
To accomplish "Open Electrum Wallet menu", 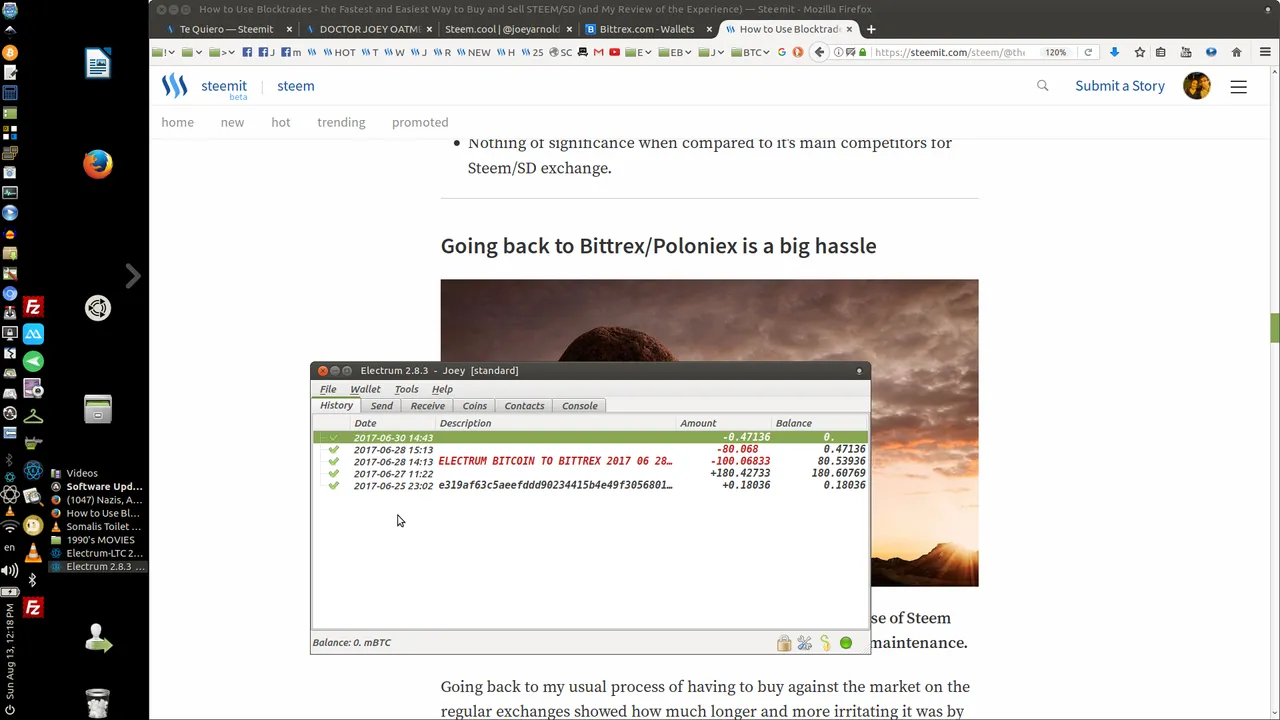I will (x=365, y=389).
